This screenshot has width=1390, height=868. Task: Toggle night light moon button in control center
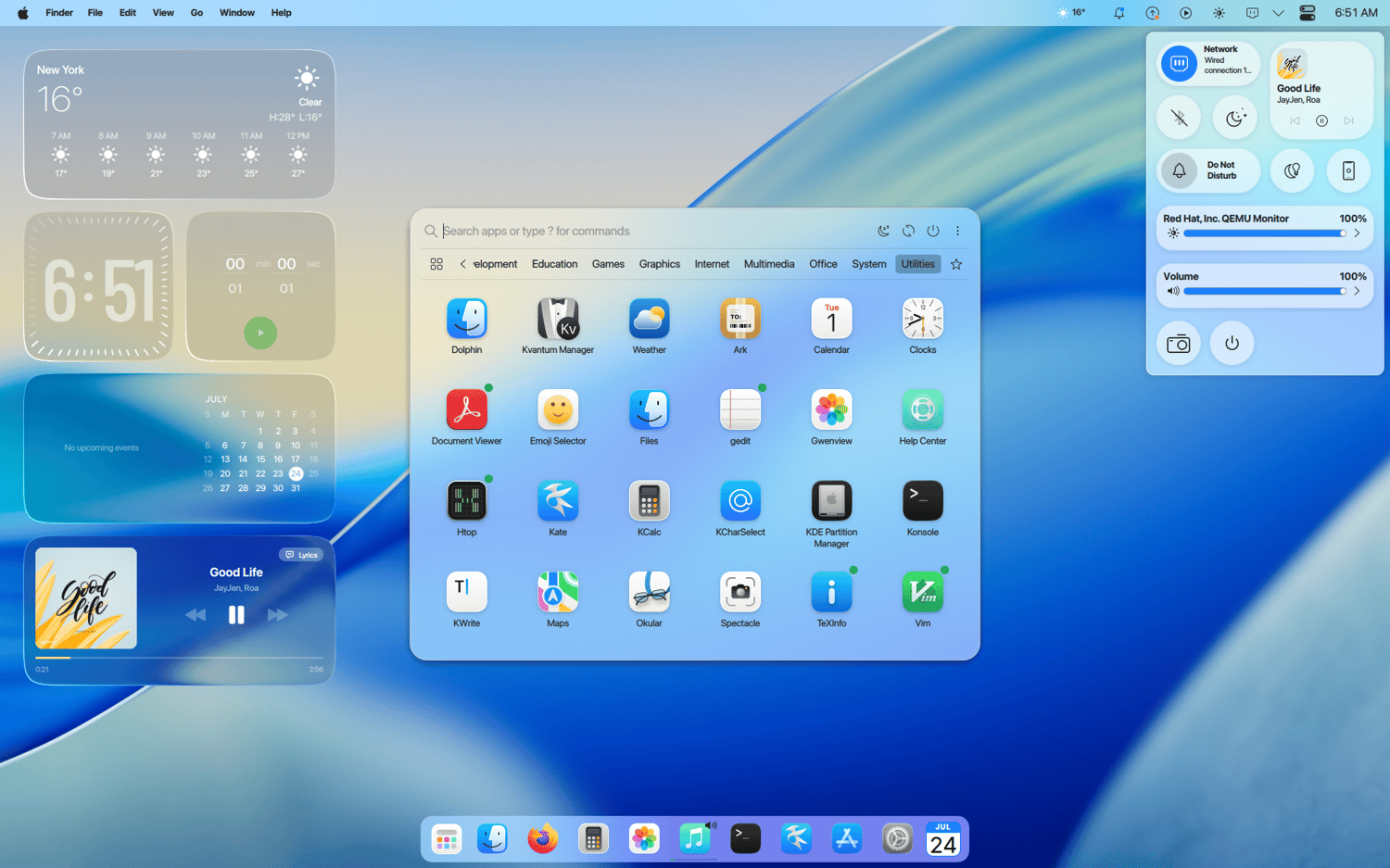point(1235,119)
